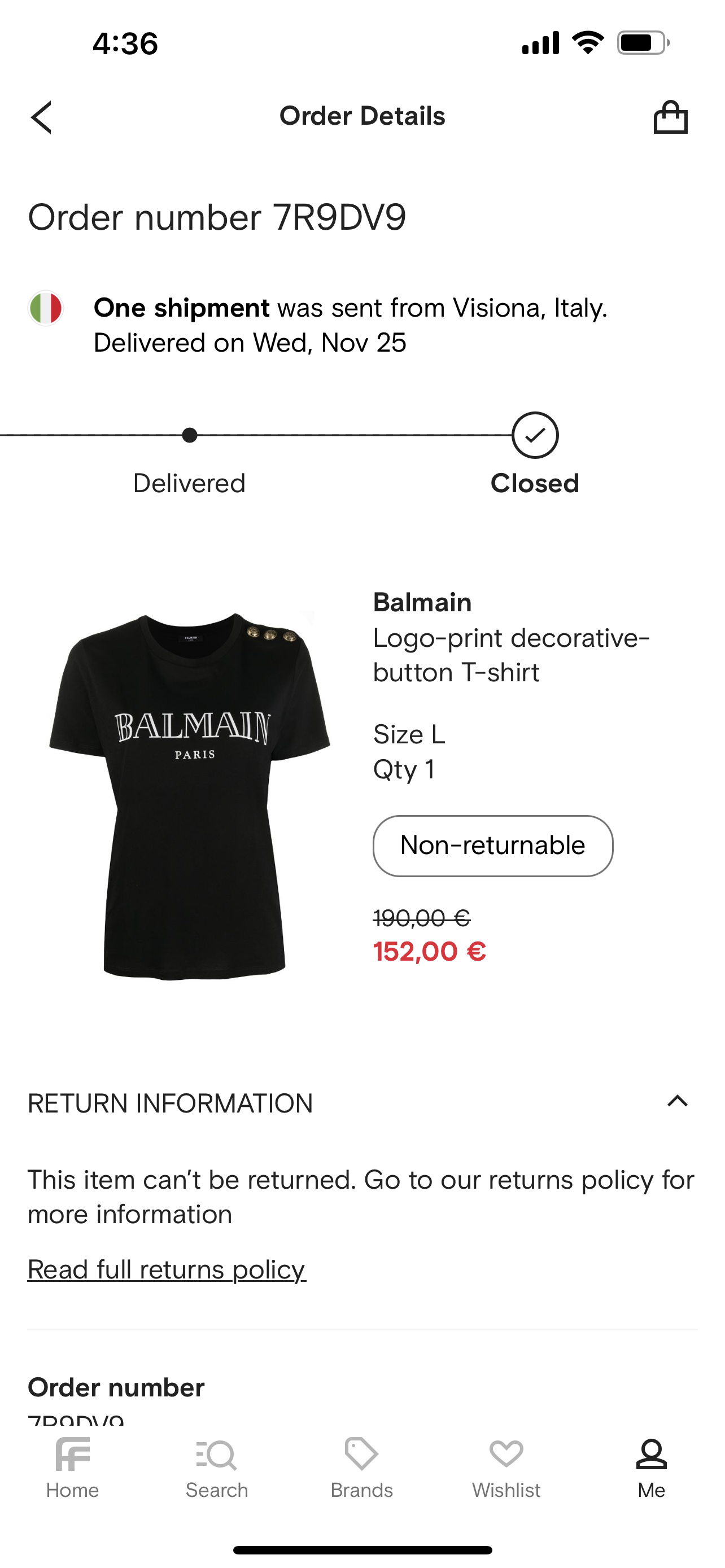Screen dimensions: 725x1568
Task: Open the Me tab
Action: coord(652,1468)
